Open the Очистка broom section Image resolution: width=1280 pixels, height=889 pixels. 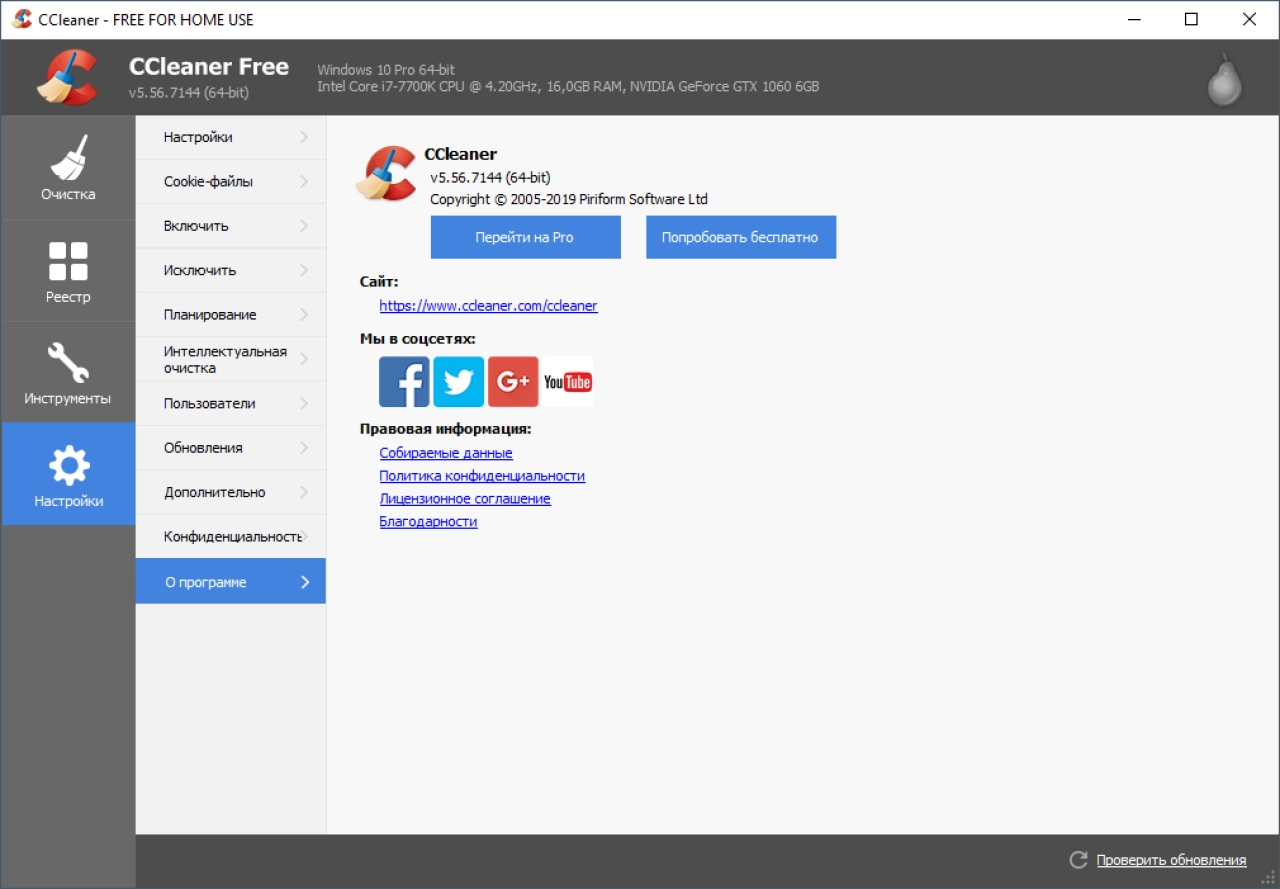[68, 168]
